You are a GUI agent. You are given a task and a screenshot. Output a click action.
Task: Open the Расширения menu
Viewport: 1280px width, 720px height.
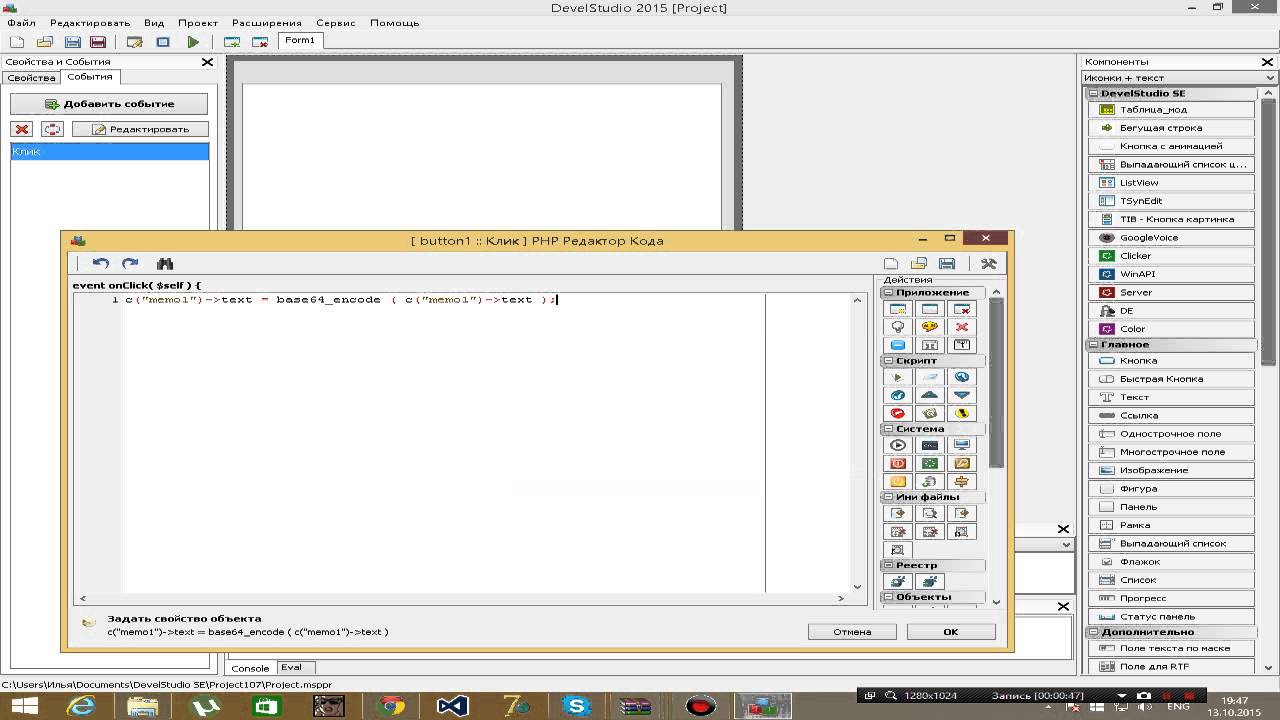point(267,23)
